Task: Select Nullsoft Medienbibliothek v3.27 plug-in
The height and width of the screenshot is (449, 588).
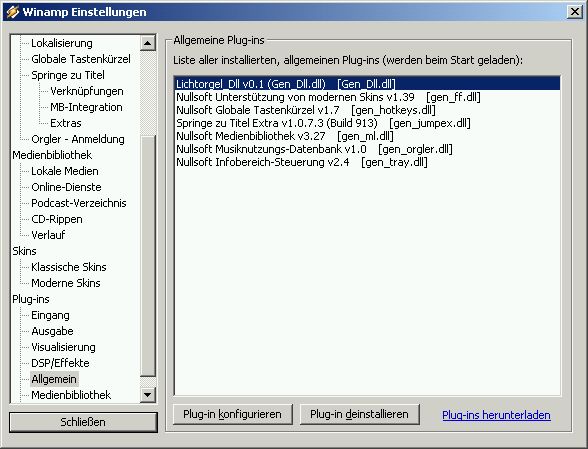Action: pyautogui.click(x=367, y=136)
